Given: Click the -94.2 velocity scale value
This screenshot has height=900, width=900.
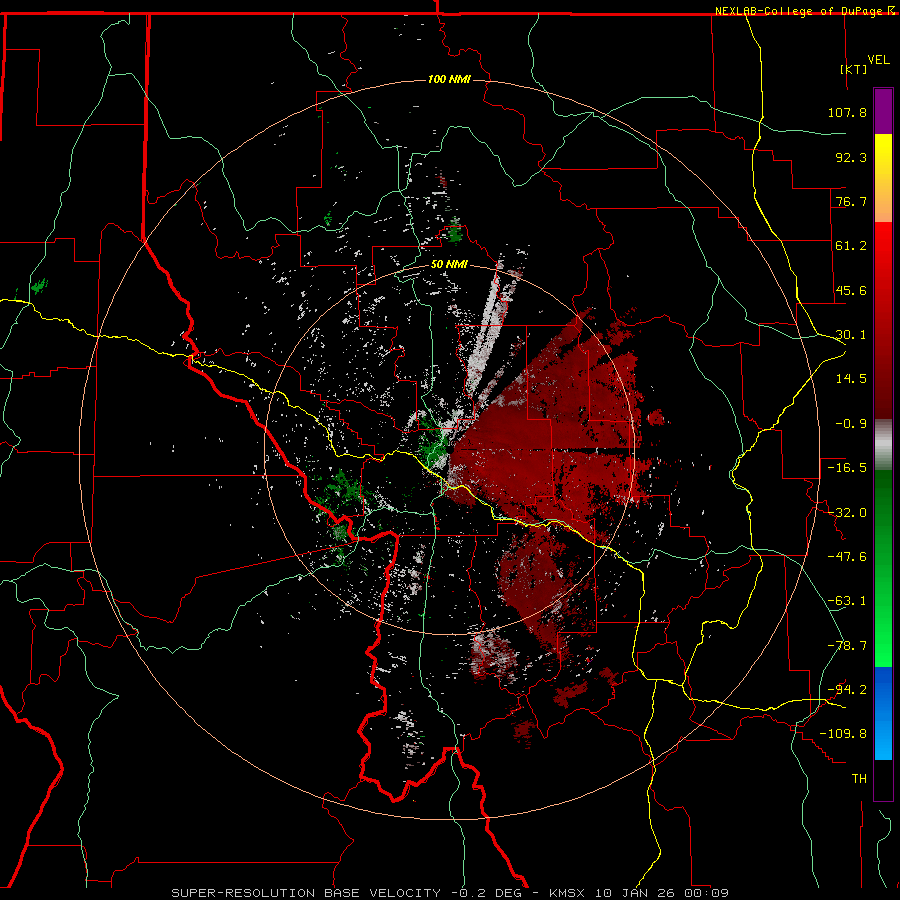Looking at the screenshot, I should (847, 690).
